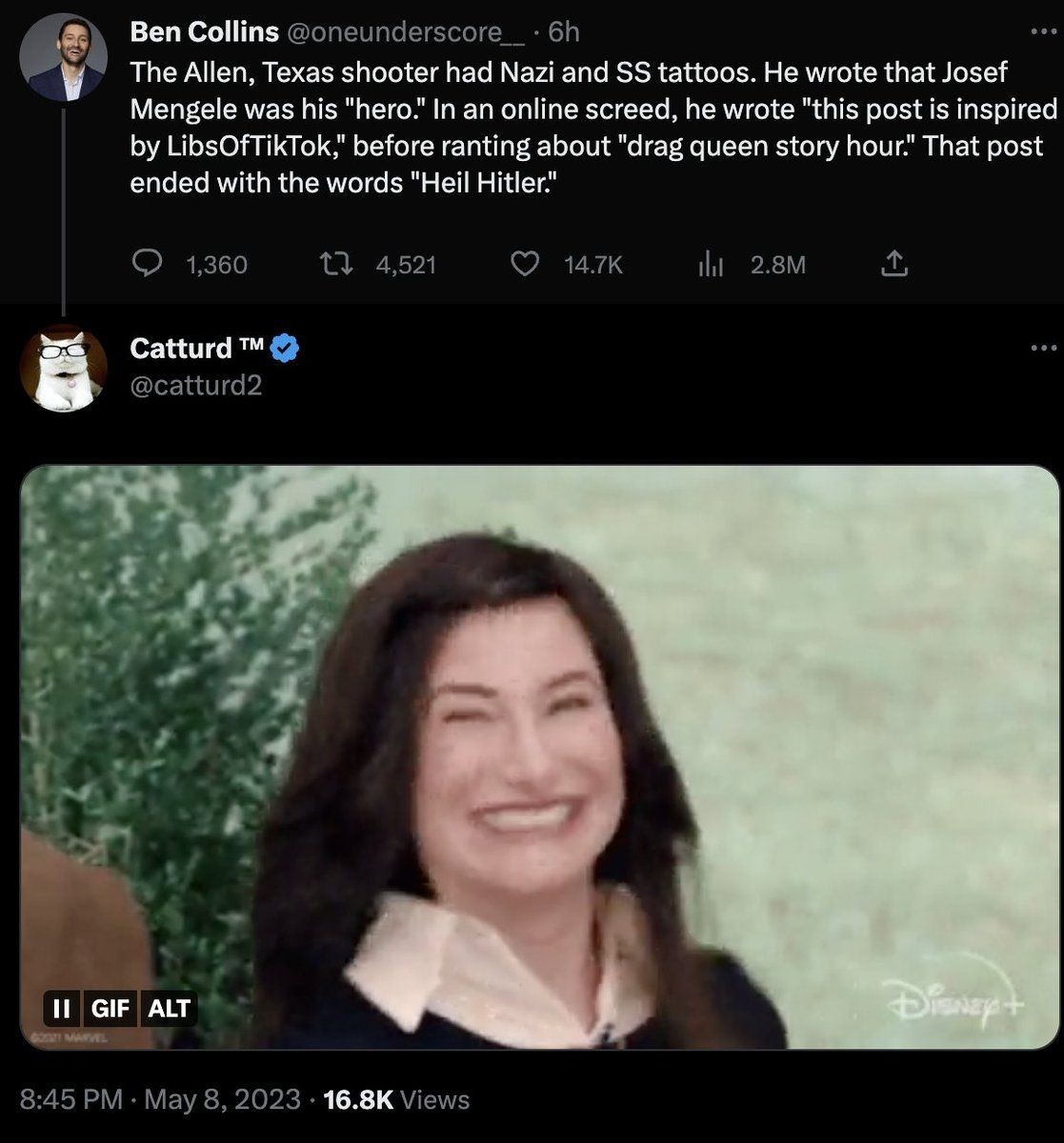The height and width of the screenshot is (1143, 1064).
Task: Open view analytics bar-chart icon
Action: [x=712, y=264]
